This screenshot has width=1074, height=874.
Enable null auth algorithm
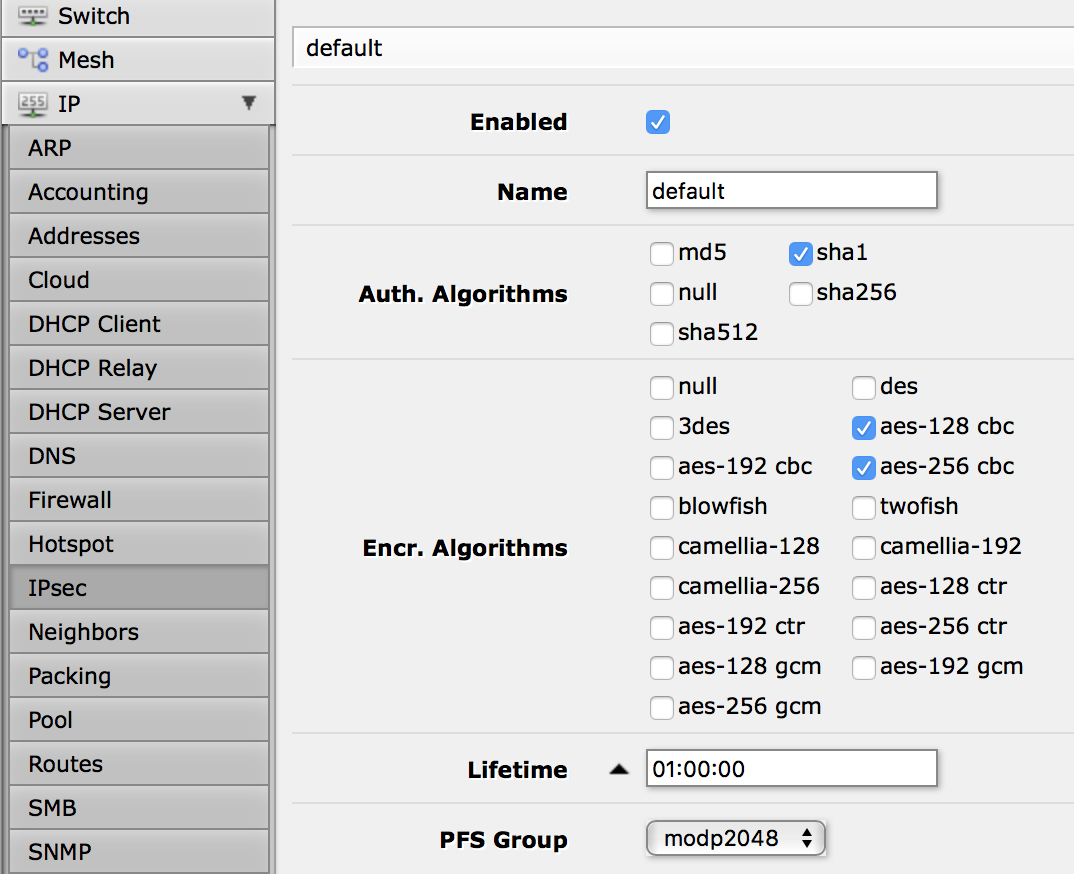click(x=662, y=293)
